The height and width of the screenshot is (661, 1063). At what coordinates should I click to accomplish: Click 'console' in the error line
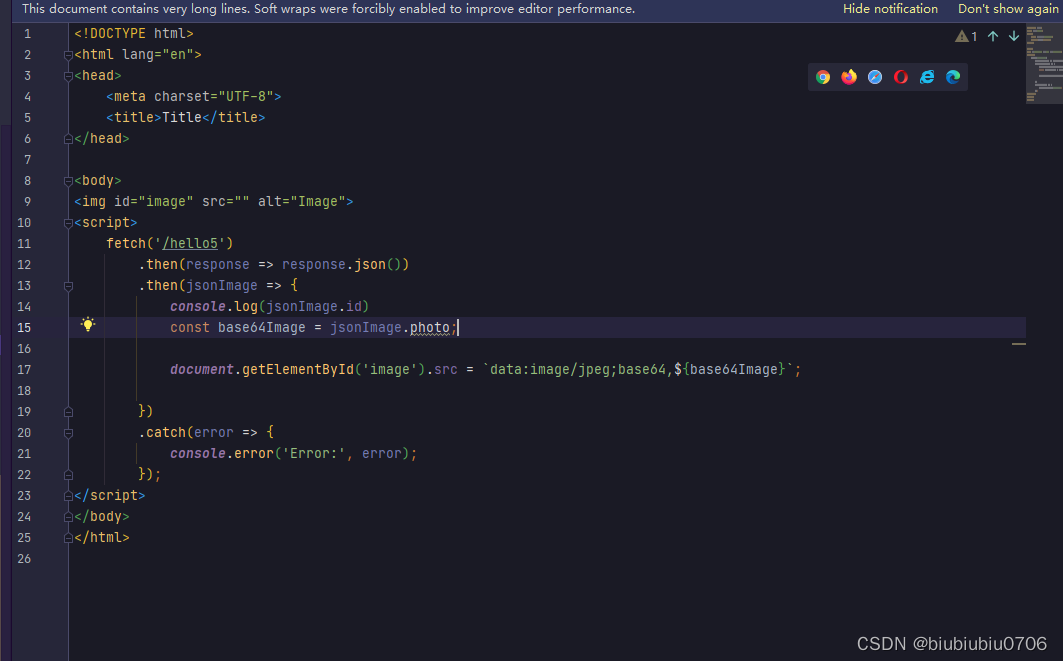click(x=197, y=454)
